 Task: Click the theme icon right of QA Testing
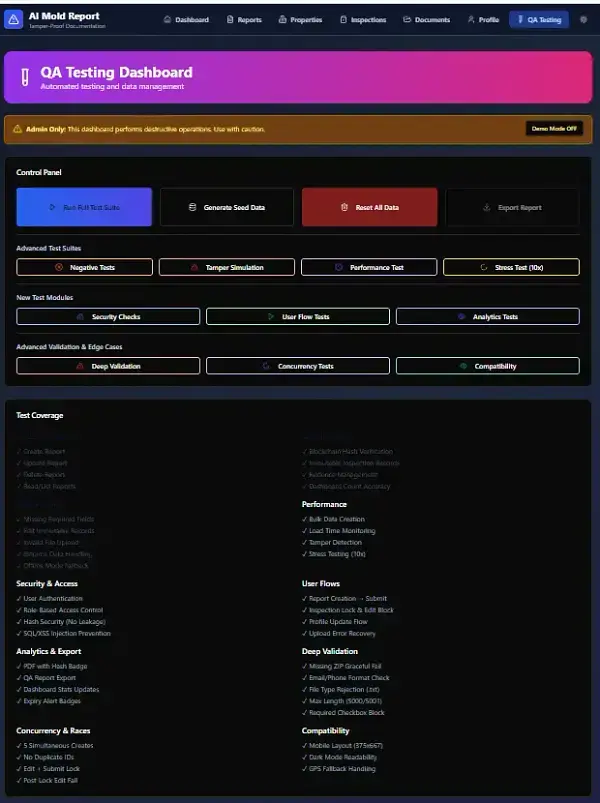click(x=583, y=19)
